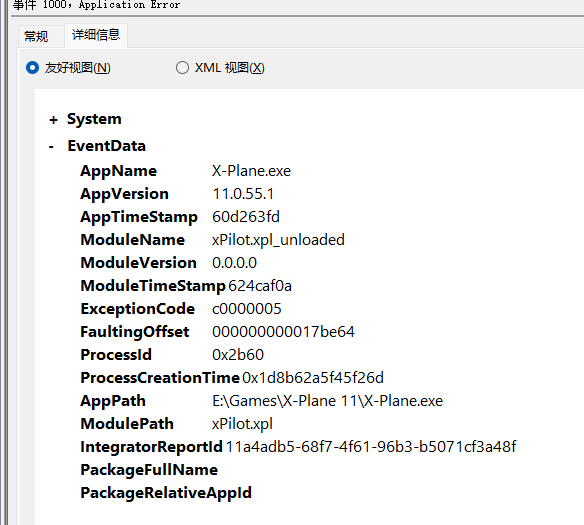584x525 pixels.
Task: Click the ModuleTimeStamp label
Action: point(153,286)
